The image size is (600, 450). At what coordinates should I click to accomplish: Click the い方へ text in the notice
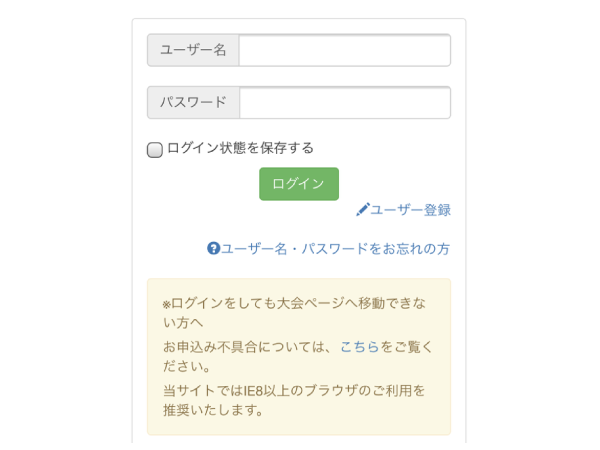coord(183,323)
